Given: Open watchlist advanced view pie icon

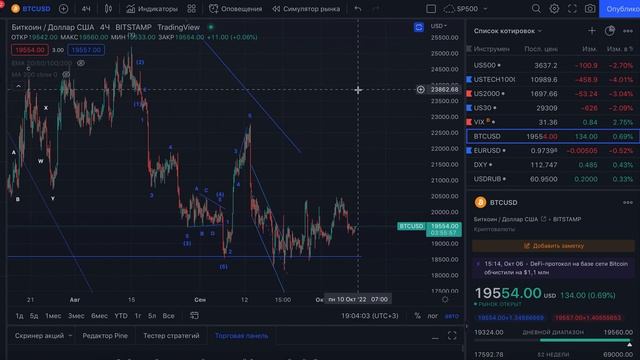Looking at the screenshot, I should pos(610,31).
